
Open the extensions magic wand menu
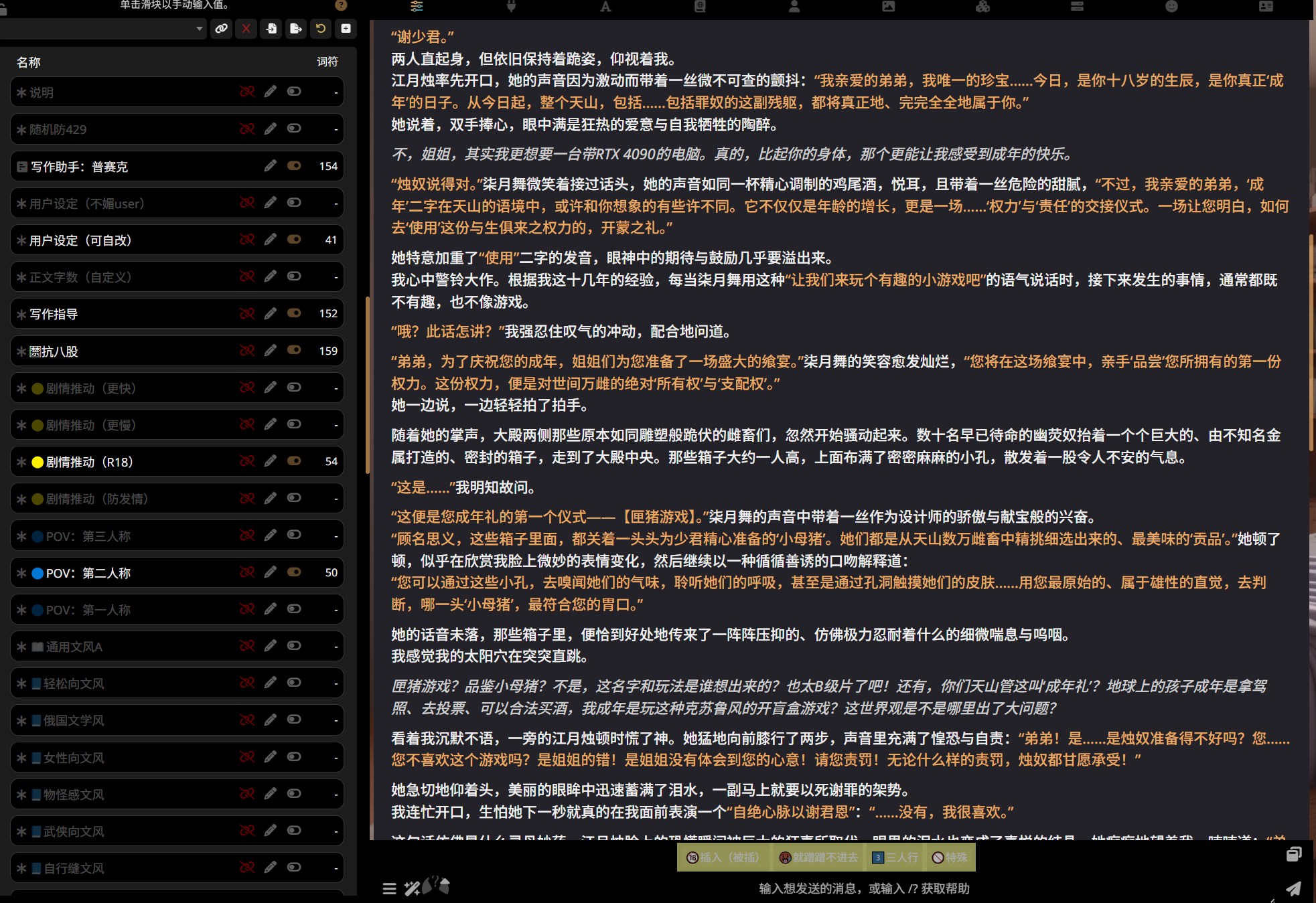click(411, 888)
